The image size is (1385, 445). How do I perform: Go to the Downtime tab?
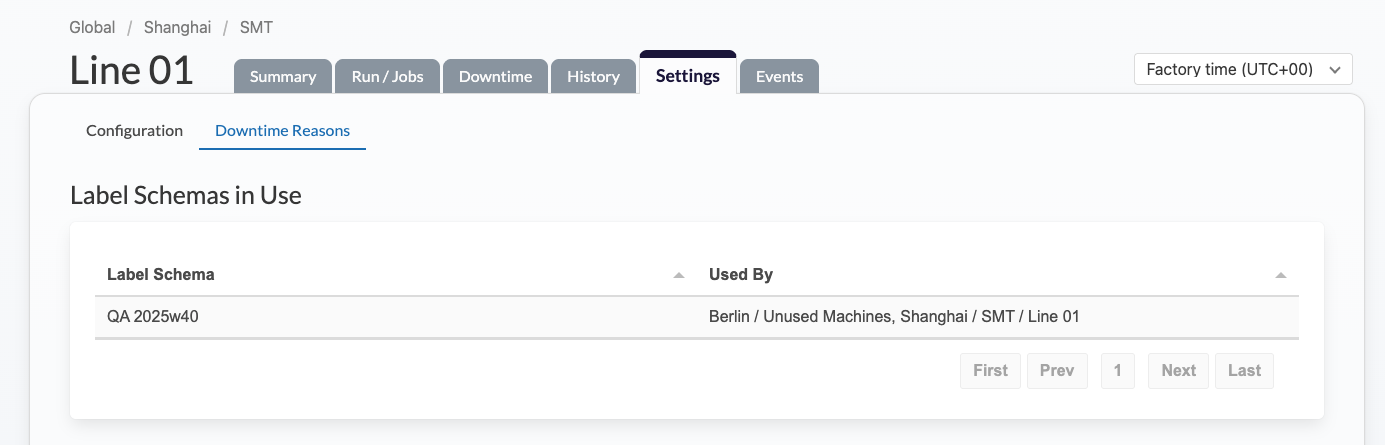[x=495, y=77]
